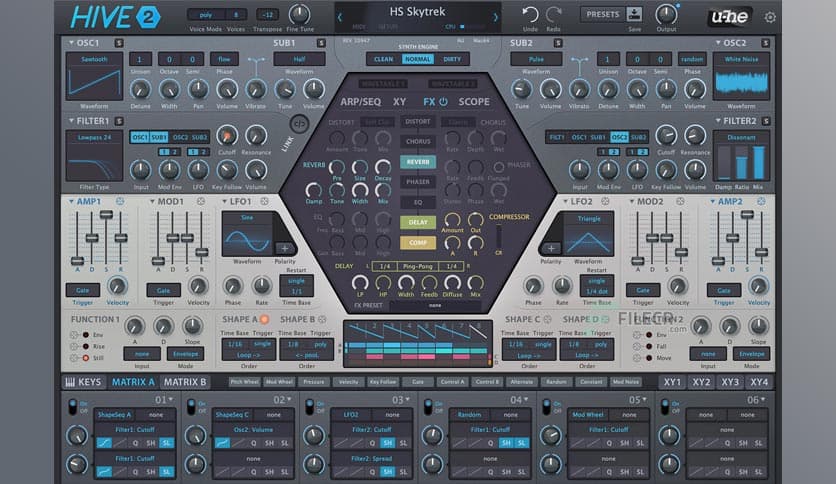Go to next preset with right arrow
The height and width of the screenshot is (484, 836).
tap(492, 15)
